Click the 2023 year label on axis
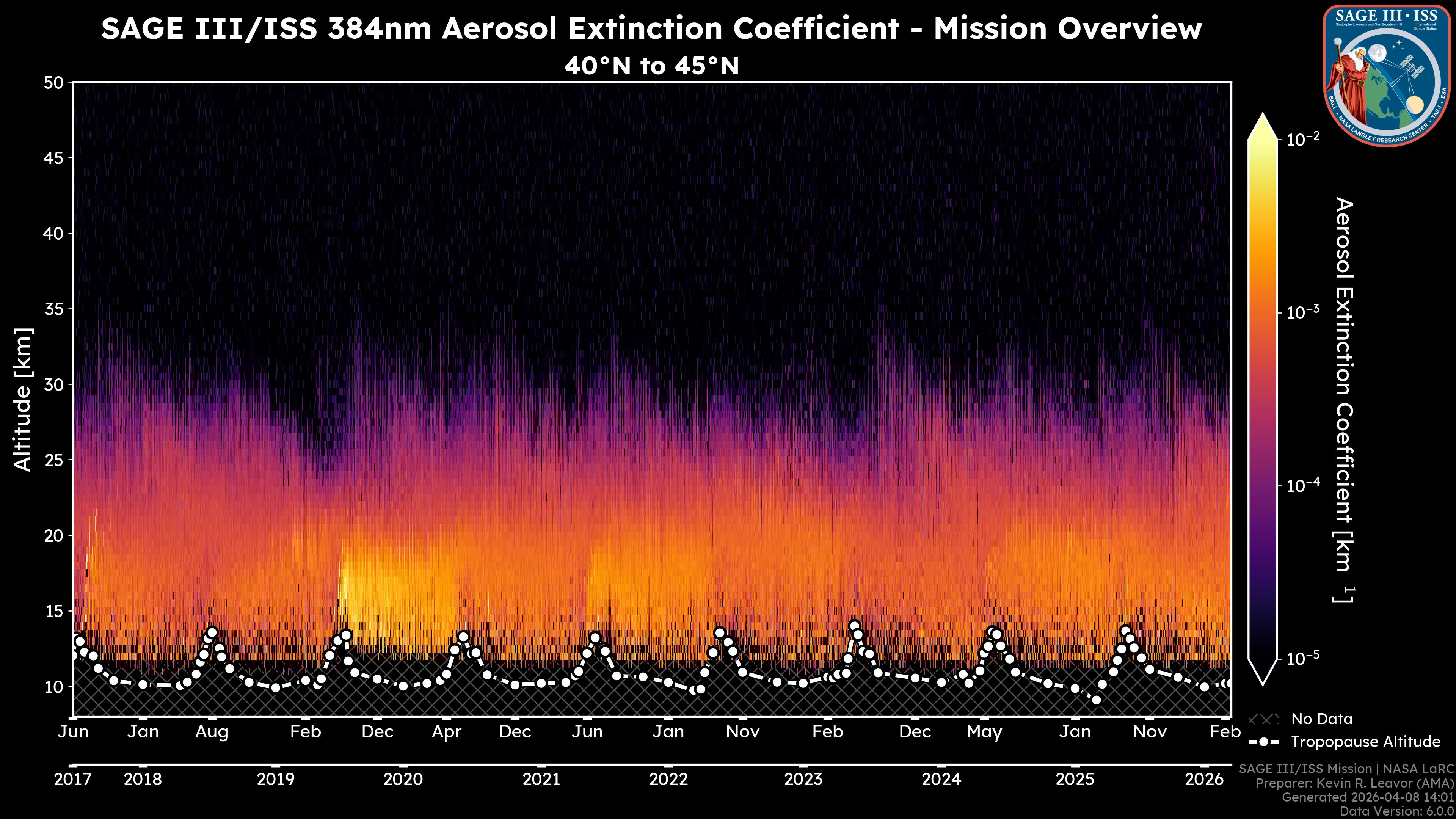Screen dimensions: 1456x819 [x=803, y=780]
